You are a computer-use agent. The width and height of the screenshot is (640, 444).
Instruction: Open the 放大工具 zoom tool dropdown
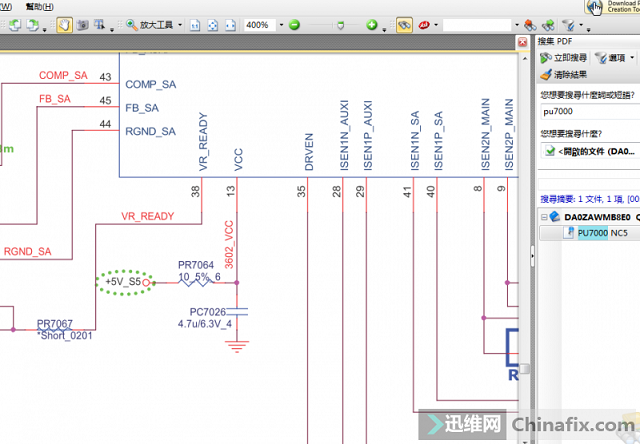(181, 24)
